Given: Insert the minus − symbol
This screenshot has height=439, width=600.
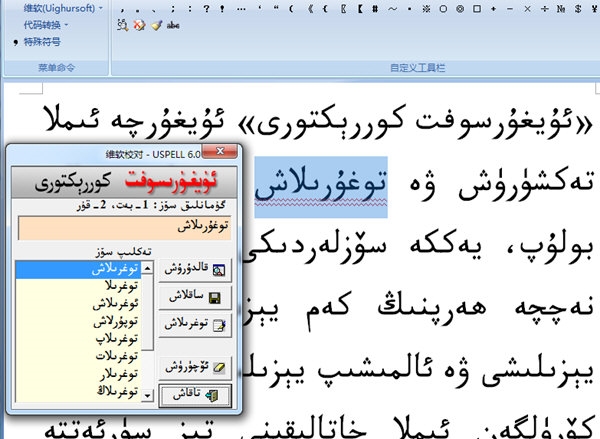Looking at the screenshot, I should [x=510, y=9].
